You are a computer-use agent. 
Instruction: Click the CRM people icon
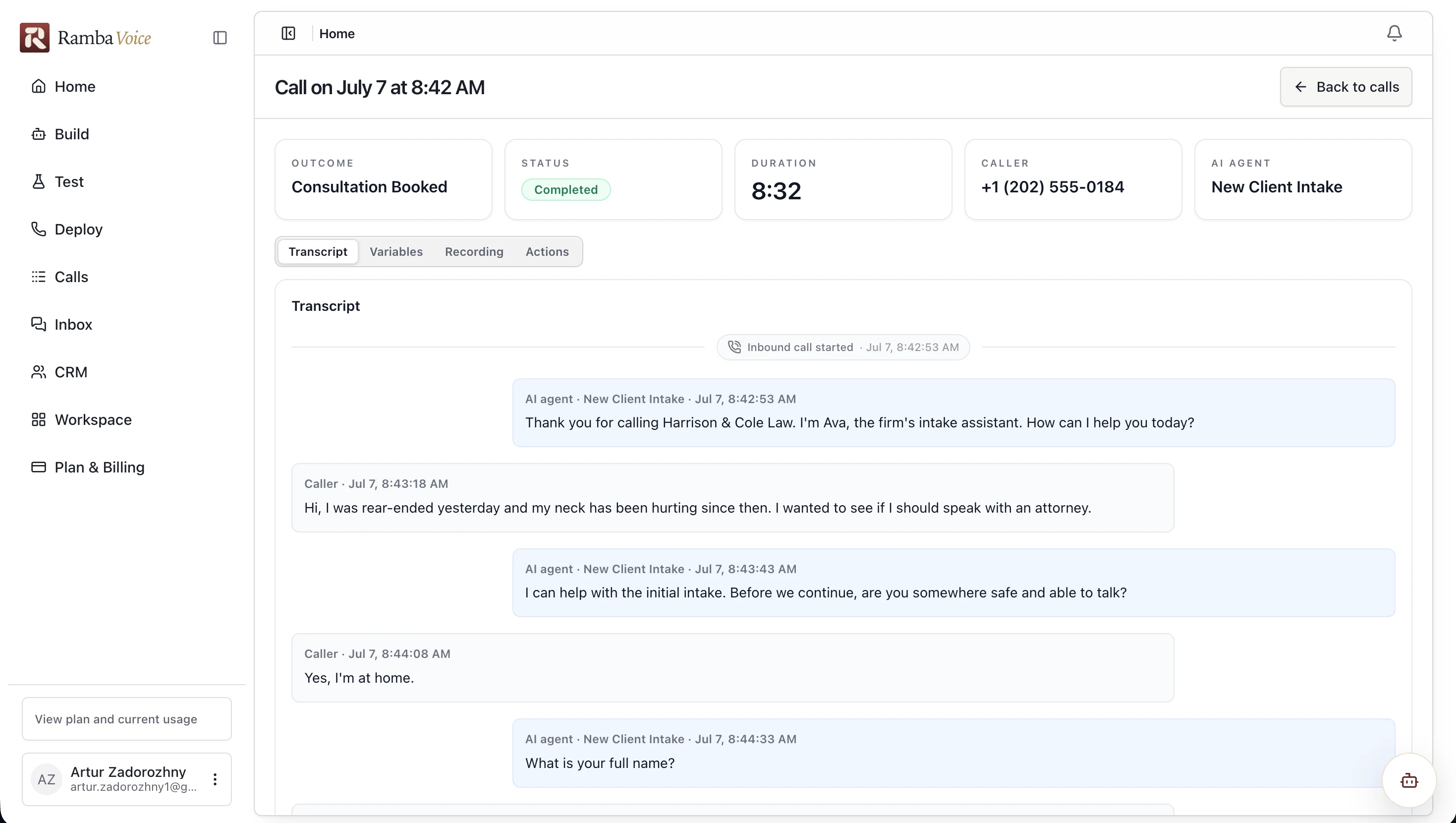[x=39, y=372]
